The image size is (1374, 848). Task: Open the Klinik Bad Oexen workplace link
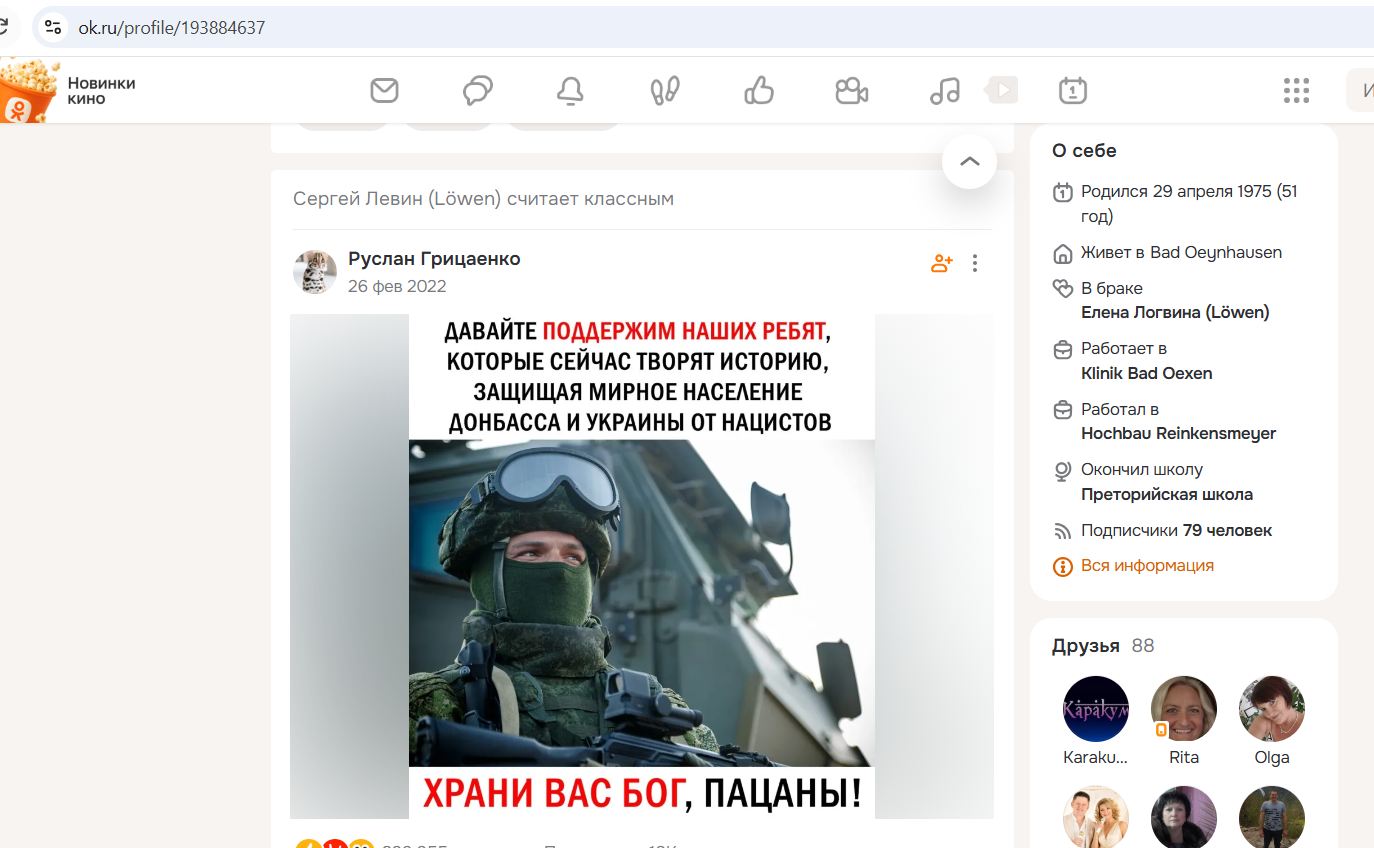[1147, 373]
